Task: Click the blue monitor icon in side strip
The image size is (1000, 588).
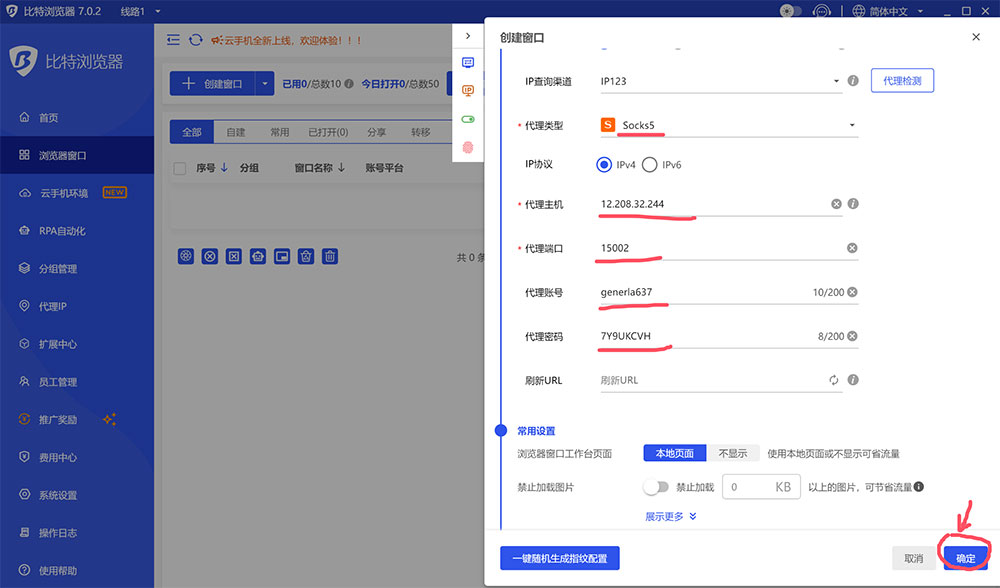Action: tap(467, 62)
